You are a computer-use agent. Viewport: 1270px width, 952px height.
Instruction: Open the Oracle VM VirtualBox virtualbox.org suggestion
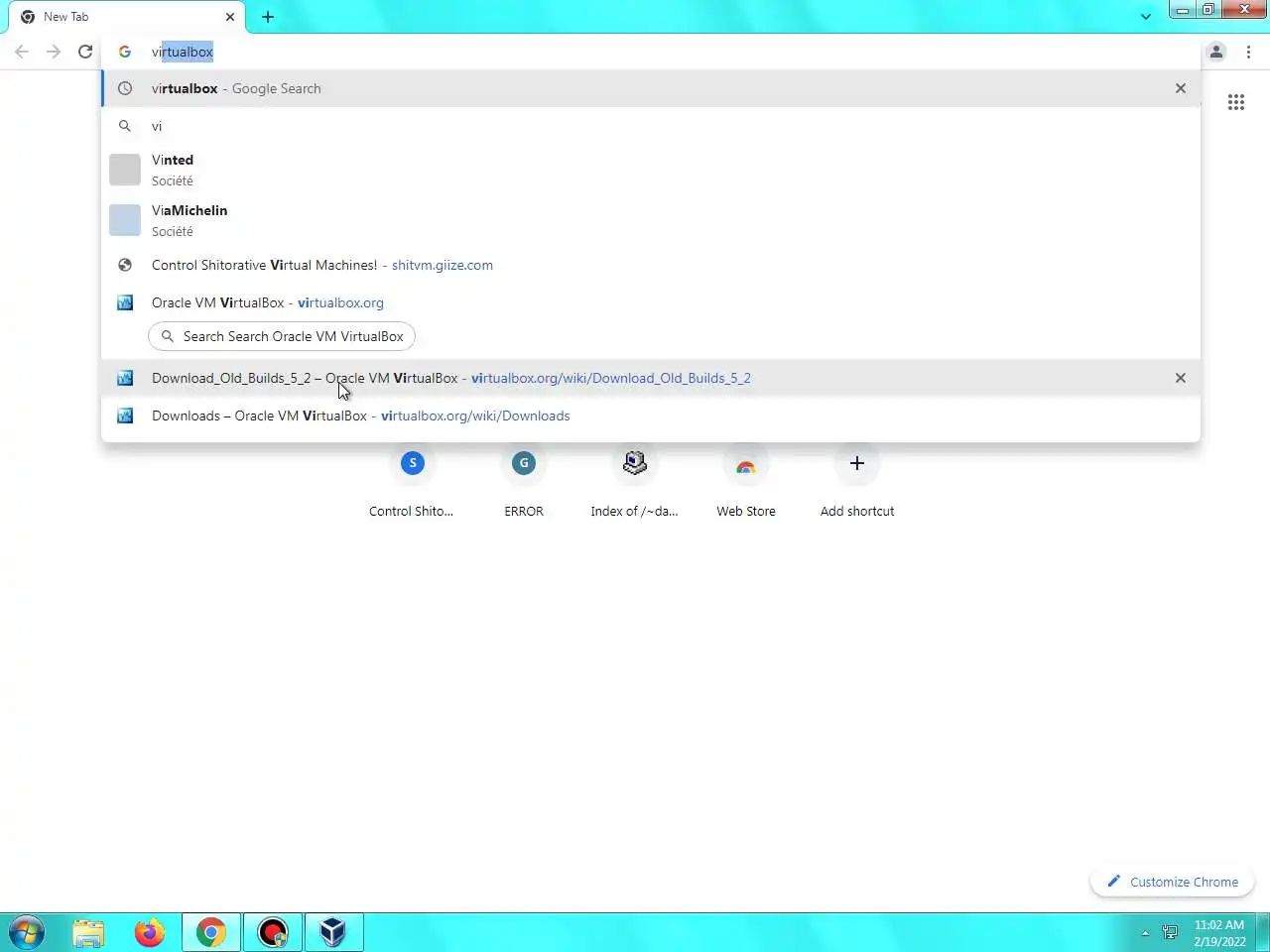tap(651, 302)
